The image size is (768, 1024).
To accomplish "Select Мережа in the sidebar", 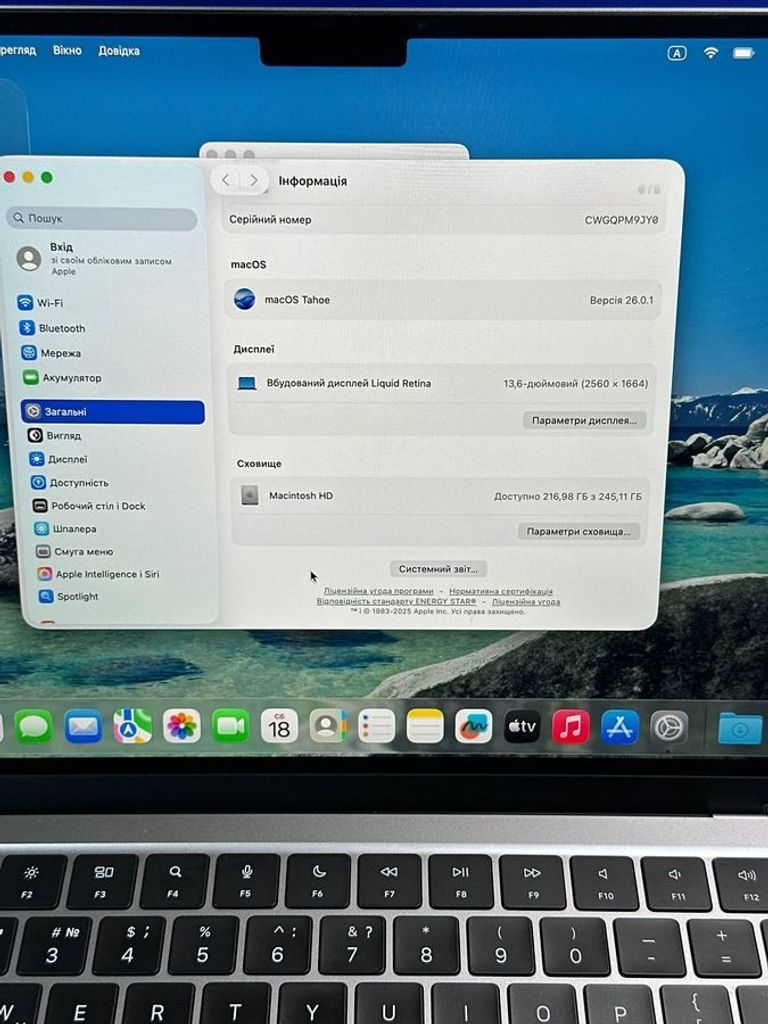I will tap(52, 353).
